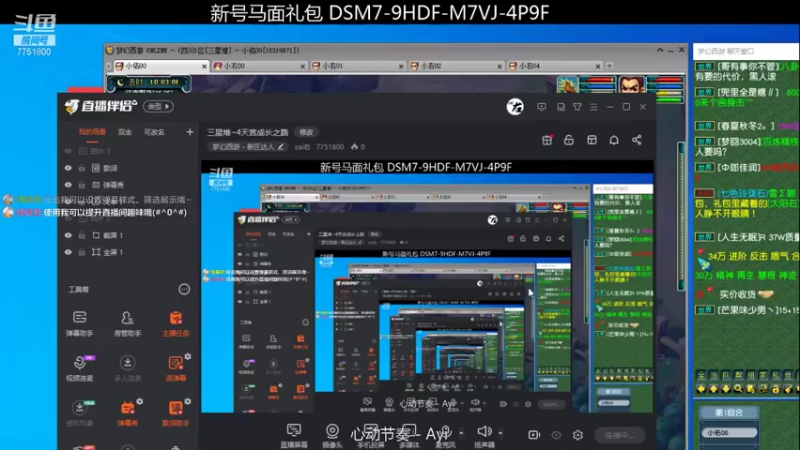Toggle visibility of 弹幕秀 source
This screenshot has height=450, width=800.
[68, 185]
